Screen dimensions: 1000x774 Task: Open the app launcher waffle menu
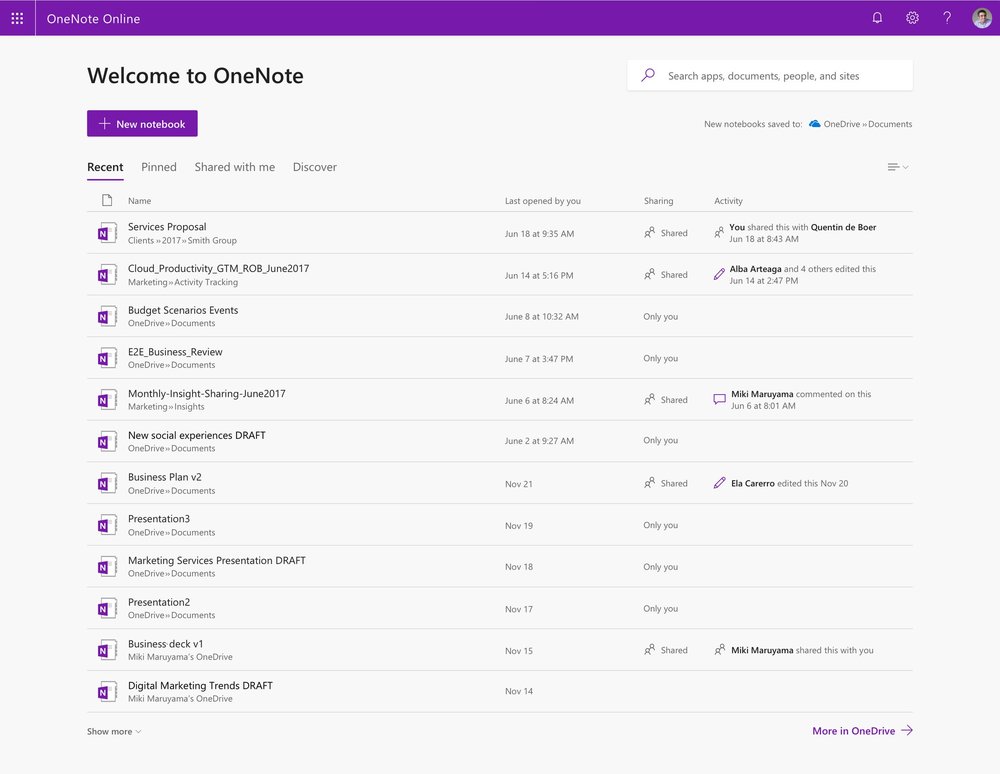[17, 18]
